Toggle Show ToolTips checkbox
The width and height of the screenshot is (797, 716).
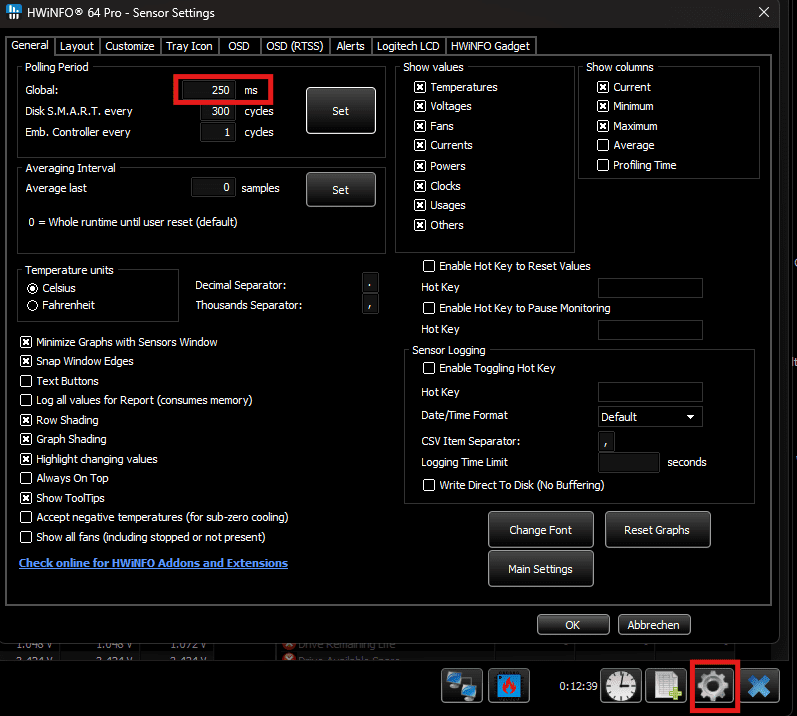[x=26, y=498]
